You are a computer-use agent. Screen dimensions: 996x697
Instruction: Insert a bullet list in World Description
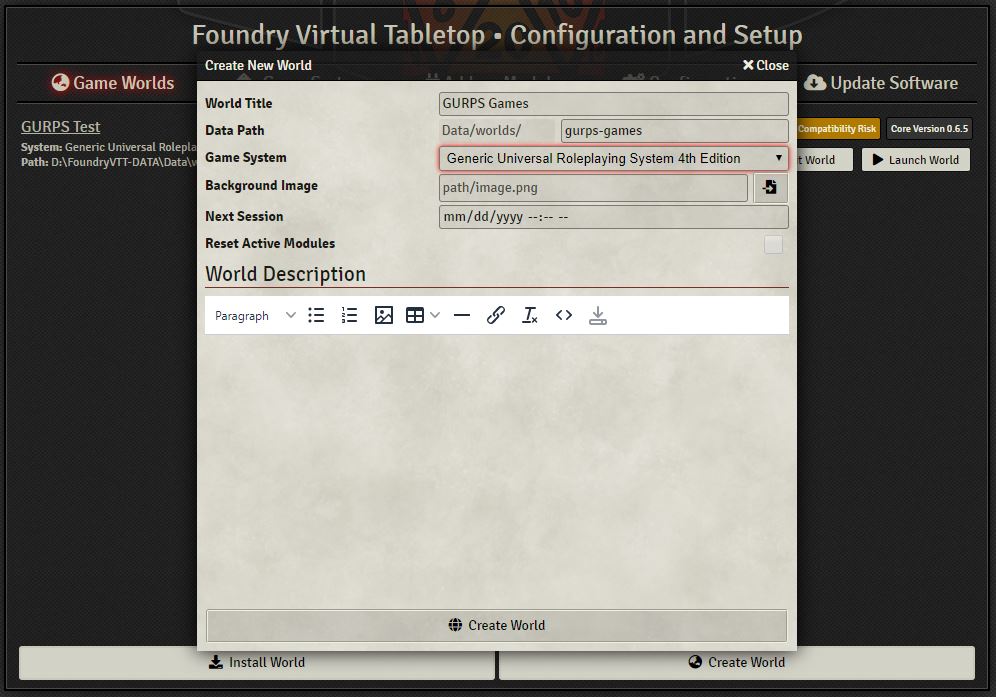(316, 315)
